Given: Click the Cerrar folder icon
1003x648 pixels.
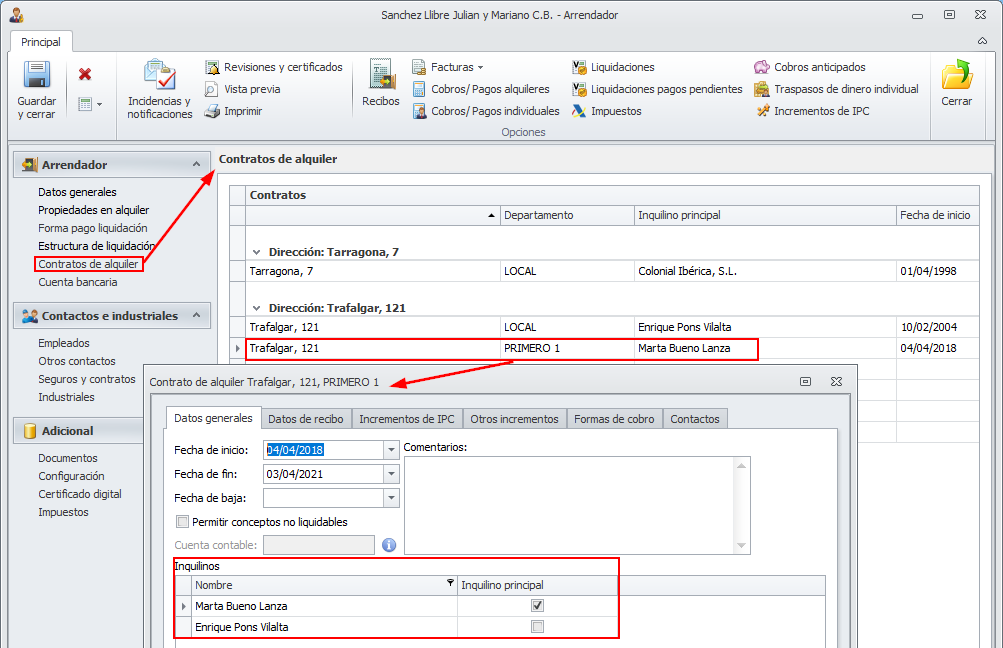Looking at the screenshot, I should pyautogui.click(x=957, y=75).
